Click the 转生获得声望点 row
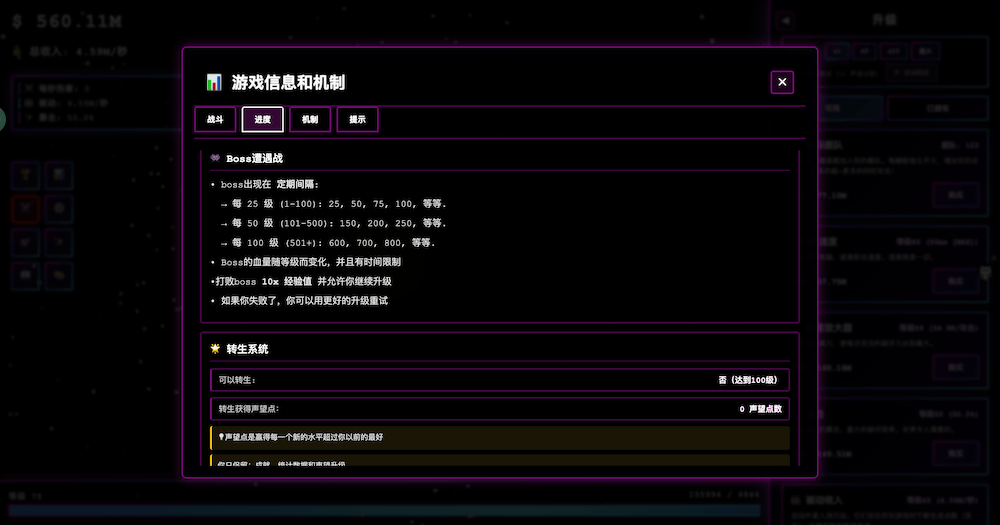 click(499, 409)
